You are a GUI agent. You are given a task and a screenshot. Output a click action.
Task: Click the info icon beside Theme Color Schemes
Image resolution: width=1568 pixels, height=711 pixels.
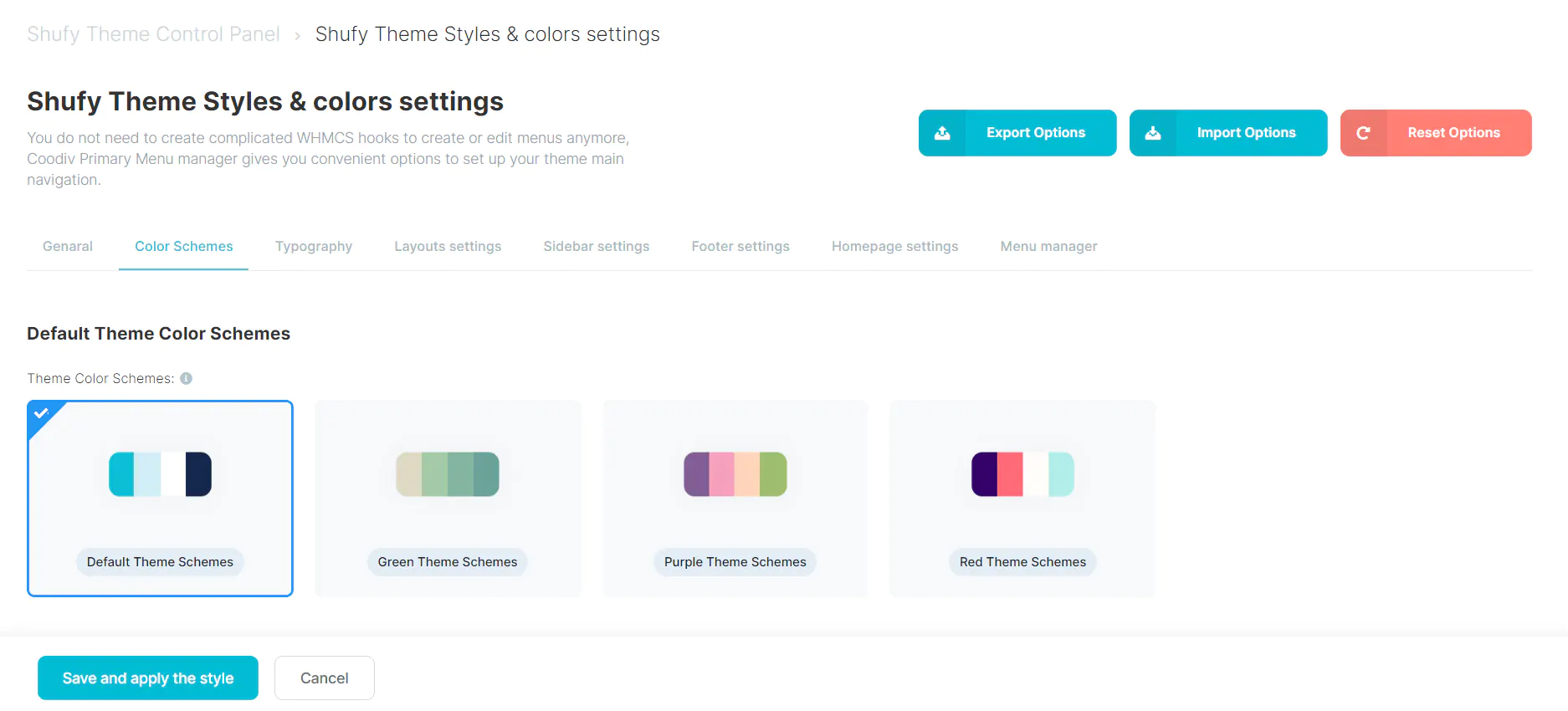pos(187,378)
